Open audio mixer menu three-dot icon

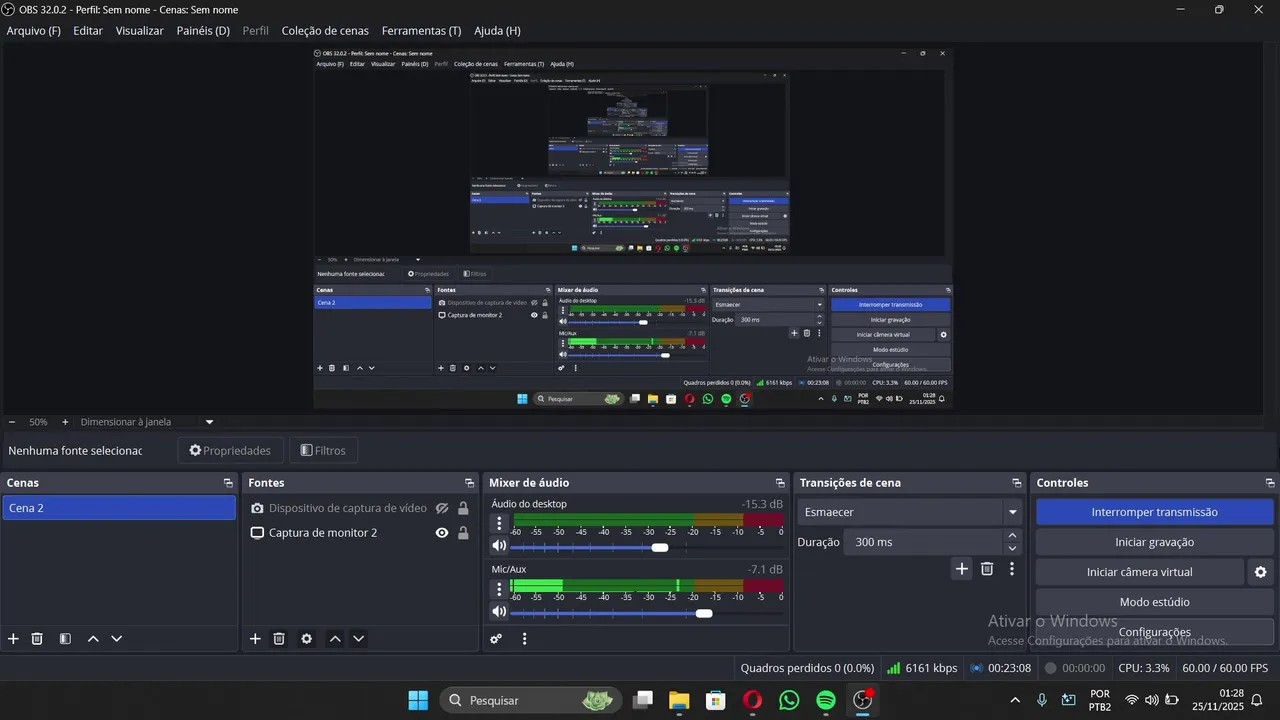point(524,639)
